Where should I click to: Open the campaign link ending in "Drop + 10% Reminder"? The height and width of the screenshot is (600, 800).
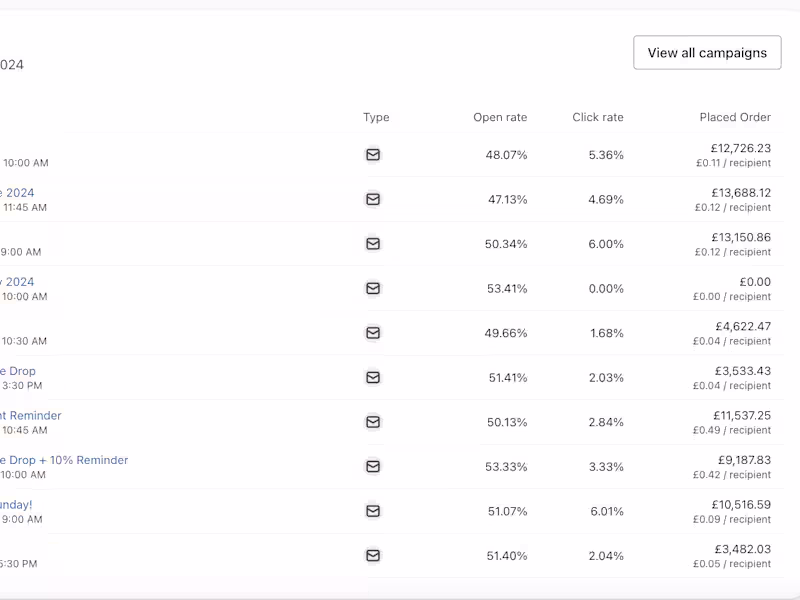pyautogui.click(x=66, y=460)
